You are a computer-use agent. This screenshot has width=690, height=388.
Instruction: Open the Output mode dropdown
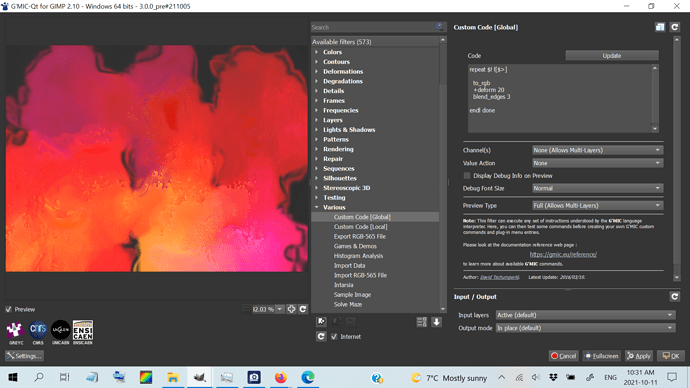point(585,328)
